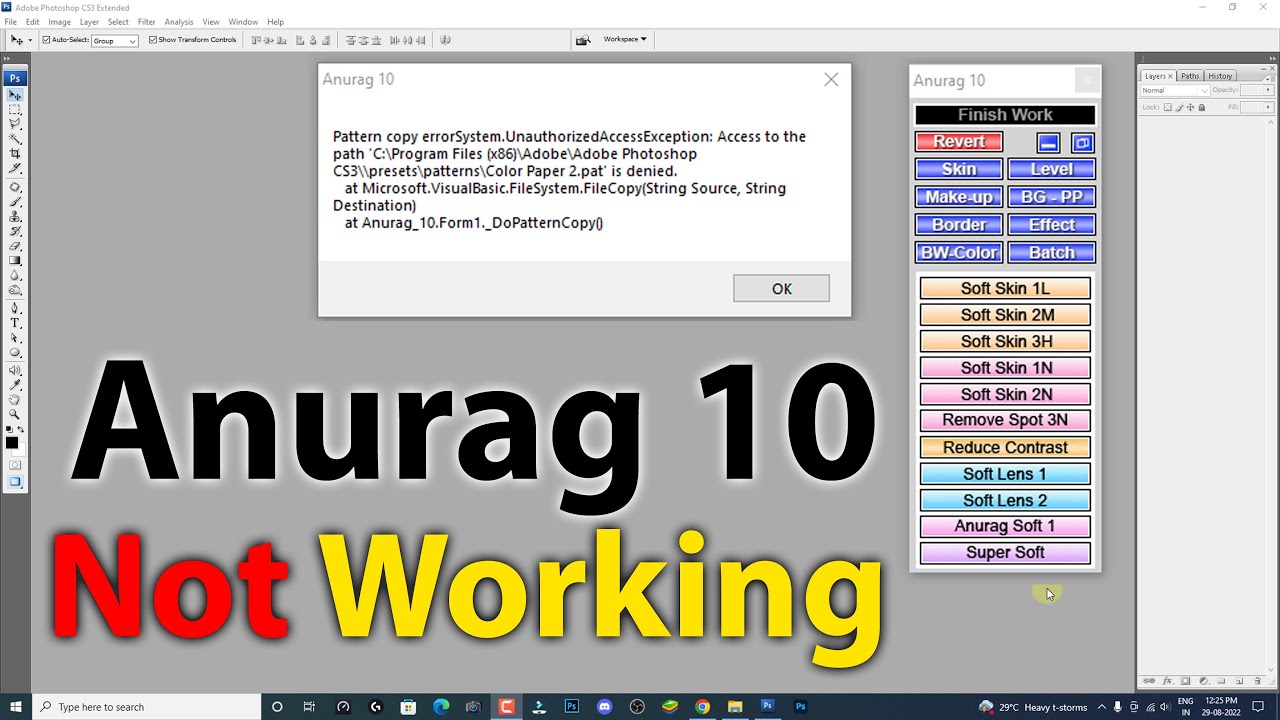Select the Brush tool
Viewport: 1280px width, 720px height.
15,201
